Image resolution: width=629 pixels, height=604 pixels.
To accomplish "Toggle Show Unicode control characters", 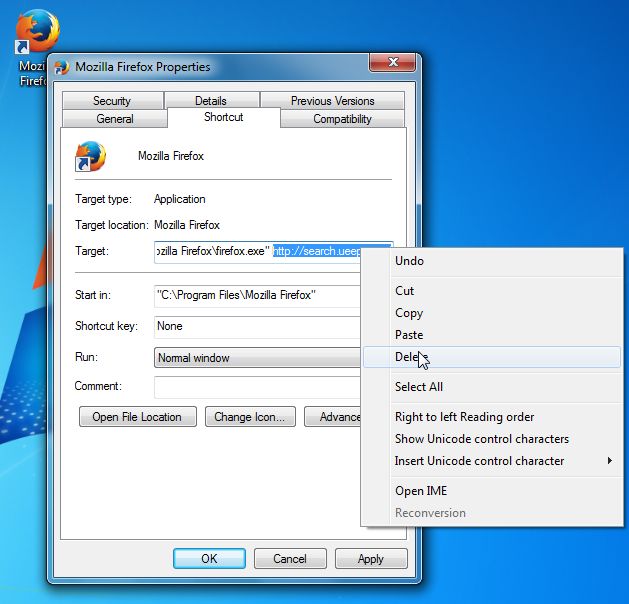I will pyautogui.click(x=492, y=439).
